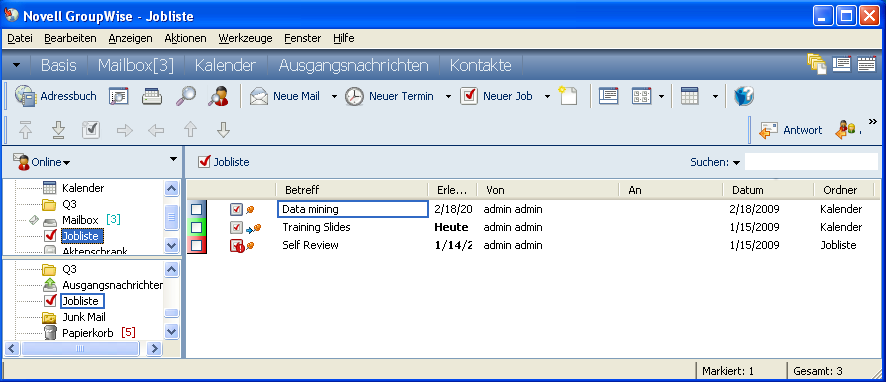886x382 pixels.
Task: Click the printer icon in toolbar
Action: coord(152,96)
